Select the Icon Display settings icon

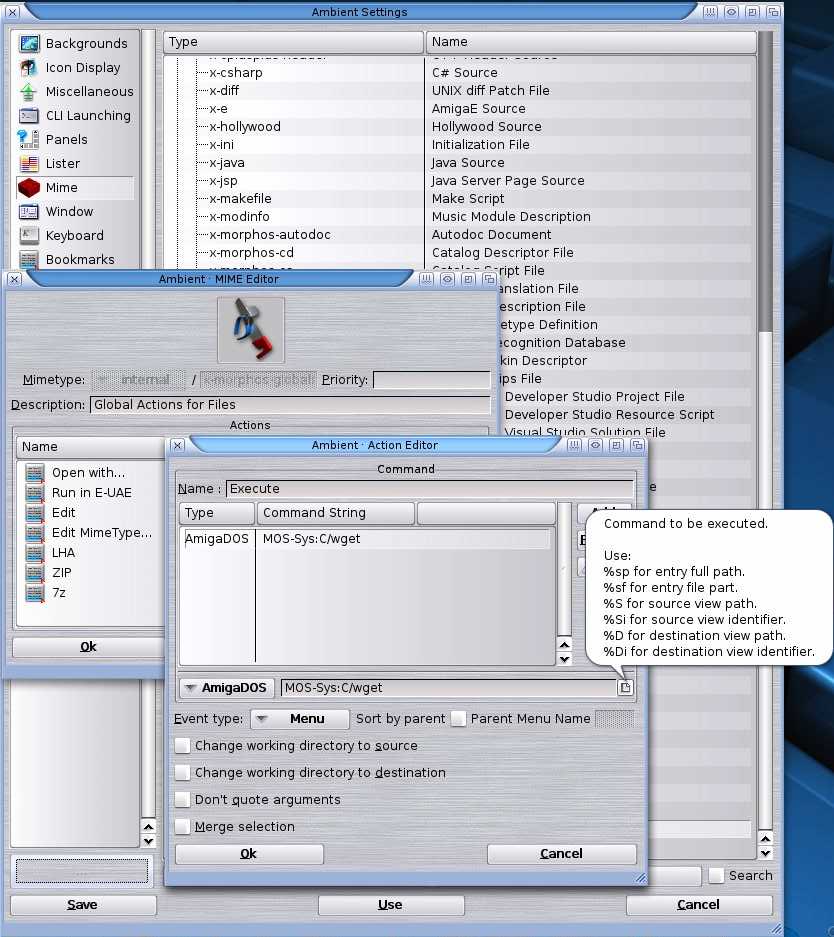pyautogui.click(x=29, y=68)
